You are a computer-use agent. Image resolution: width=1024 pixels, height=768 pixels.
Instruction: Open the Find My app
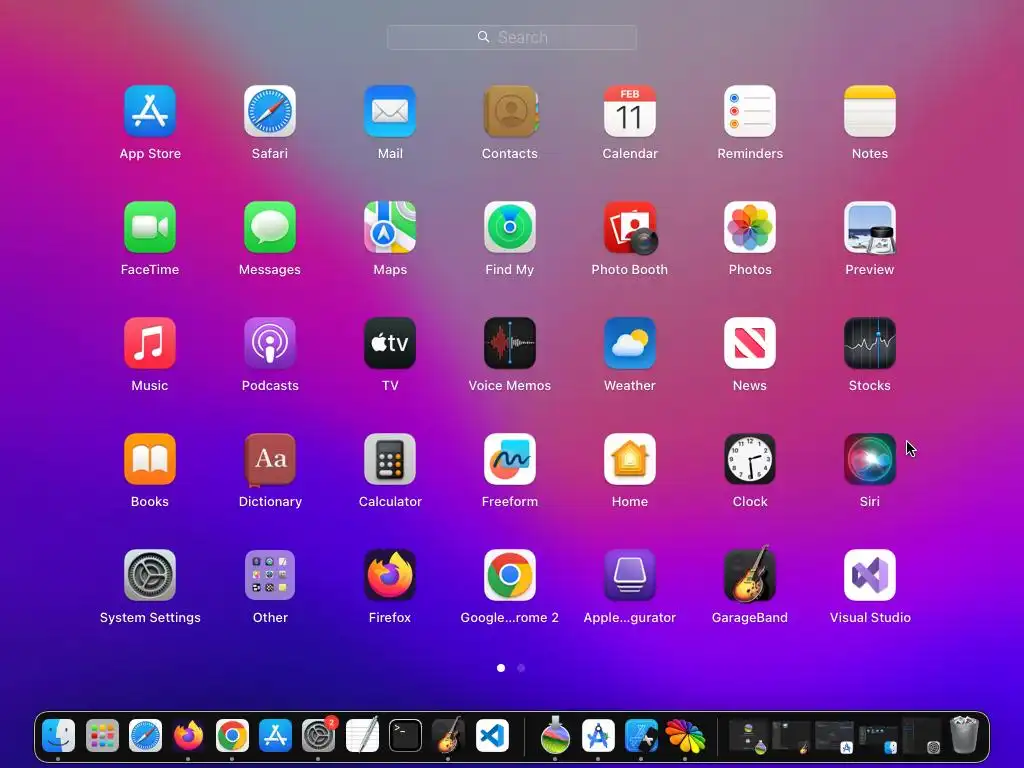tap(510, 227)
